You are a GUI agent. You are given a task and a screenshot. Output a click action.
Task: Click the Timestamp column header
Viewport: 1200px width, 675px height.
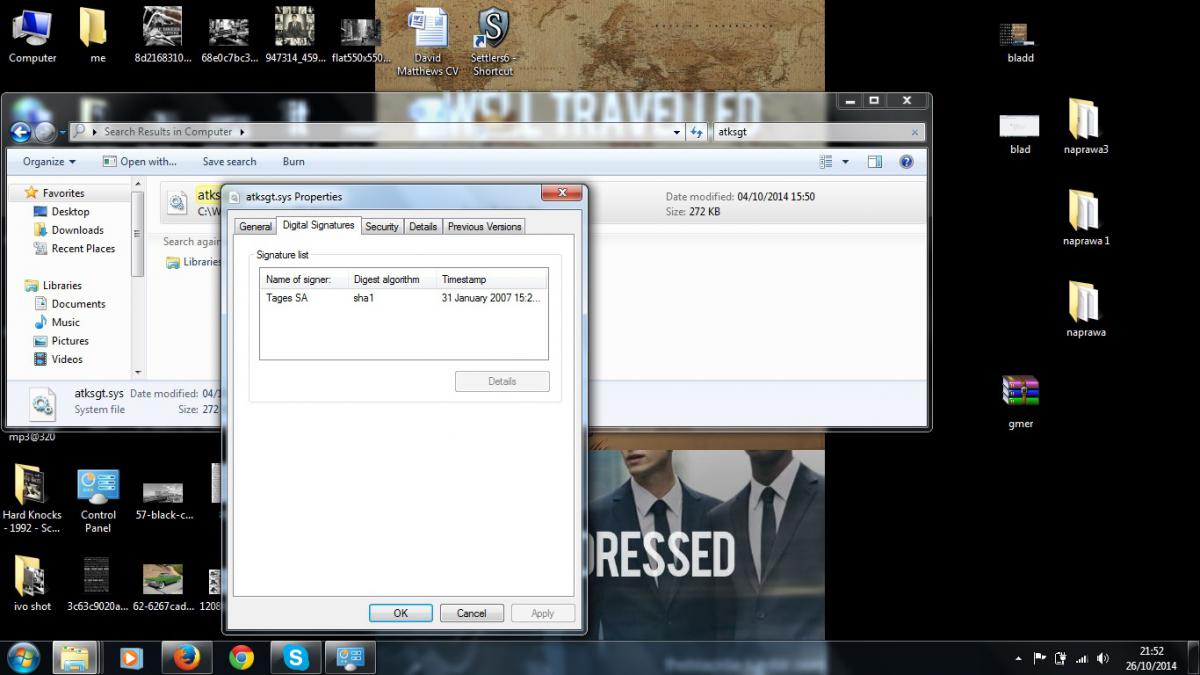[492, 279]
